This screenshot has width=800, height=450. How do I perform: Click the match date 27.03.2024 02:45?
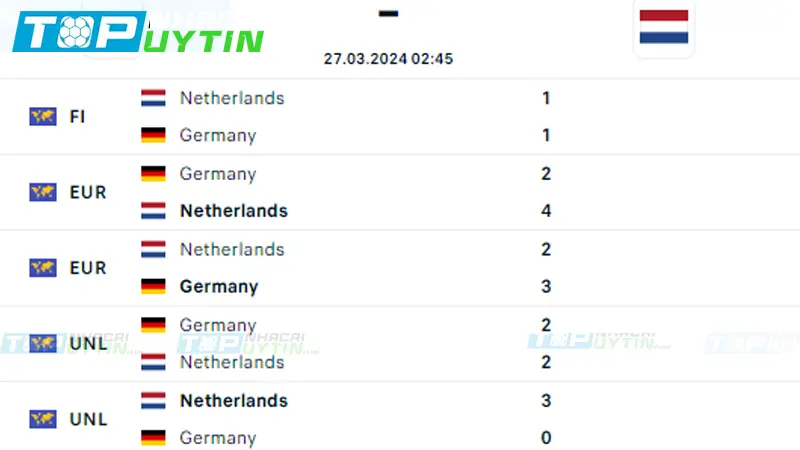[x=388, y=59]
